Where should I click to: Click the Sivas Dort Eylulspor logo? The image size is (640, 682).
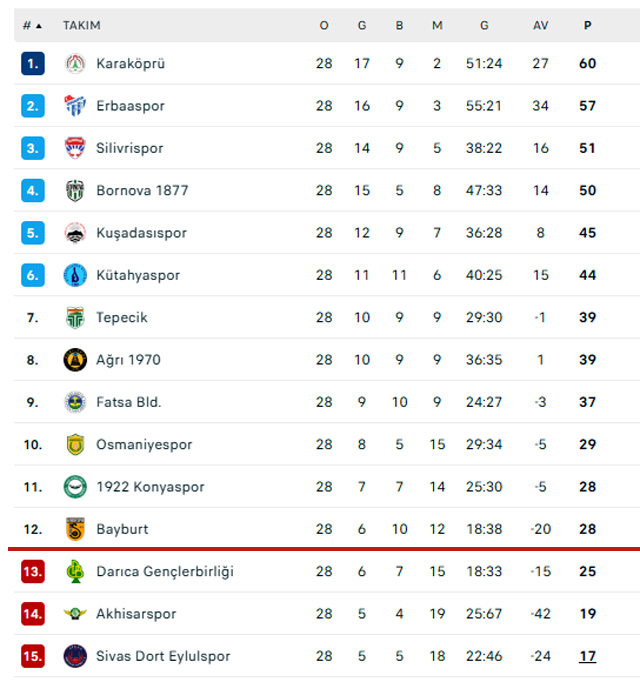pyautogui.click(x=75, y=656)
